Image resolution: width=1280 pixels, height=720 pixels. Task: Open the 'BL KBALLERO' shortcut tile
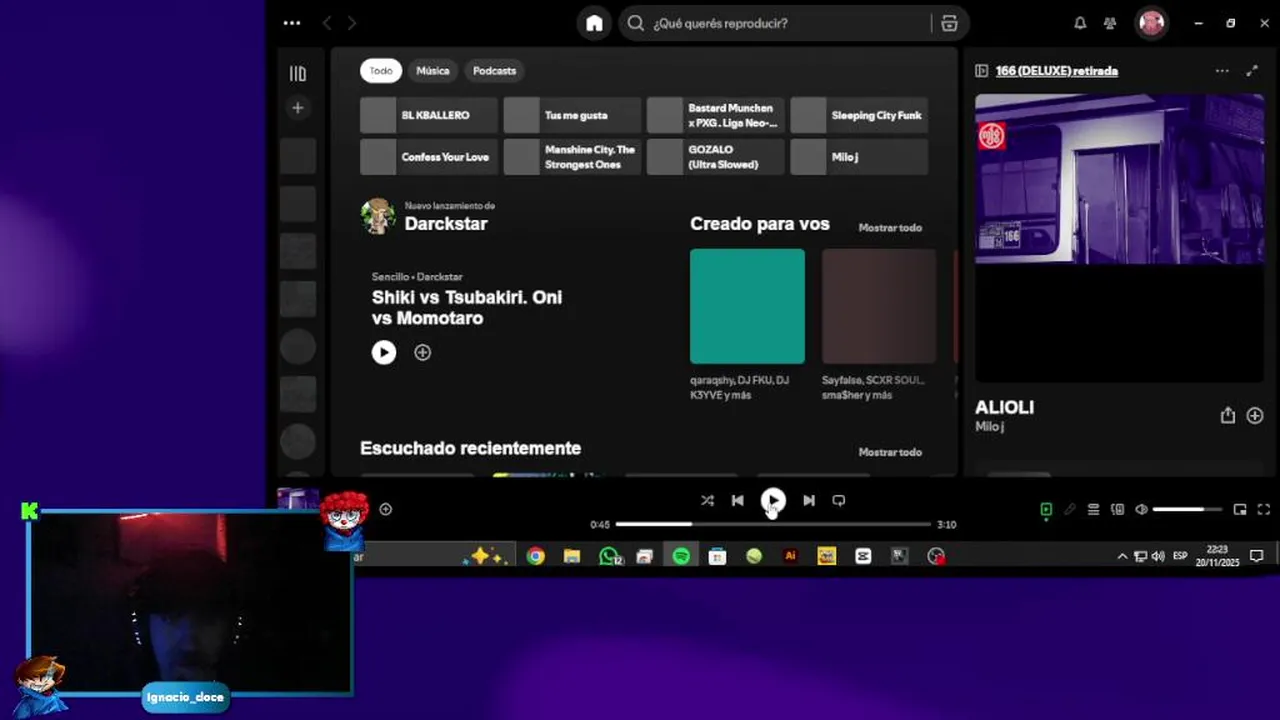tap(429, 115)
